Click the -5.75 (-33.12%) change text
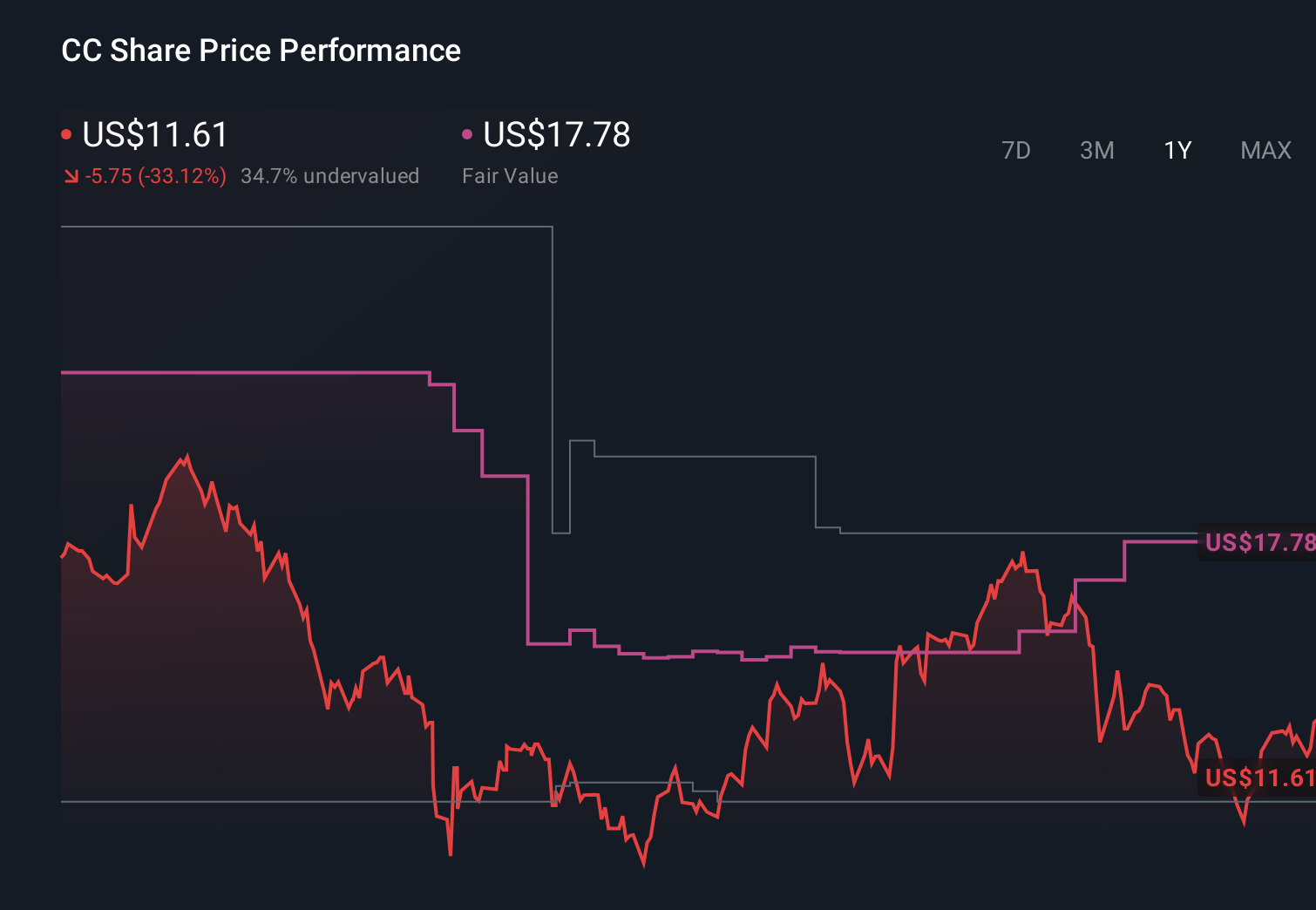Screen dimensions: 1316x910 pos(153,176)
